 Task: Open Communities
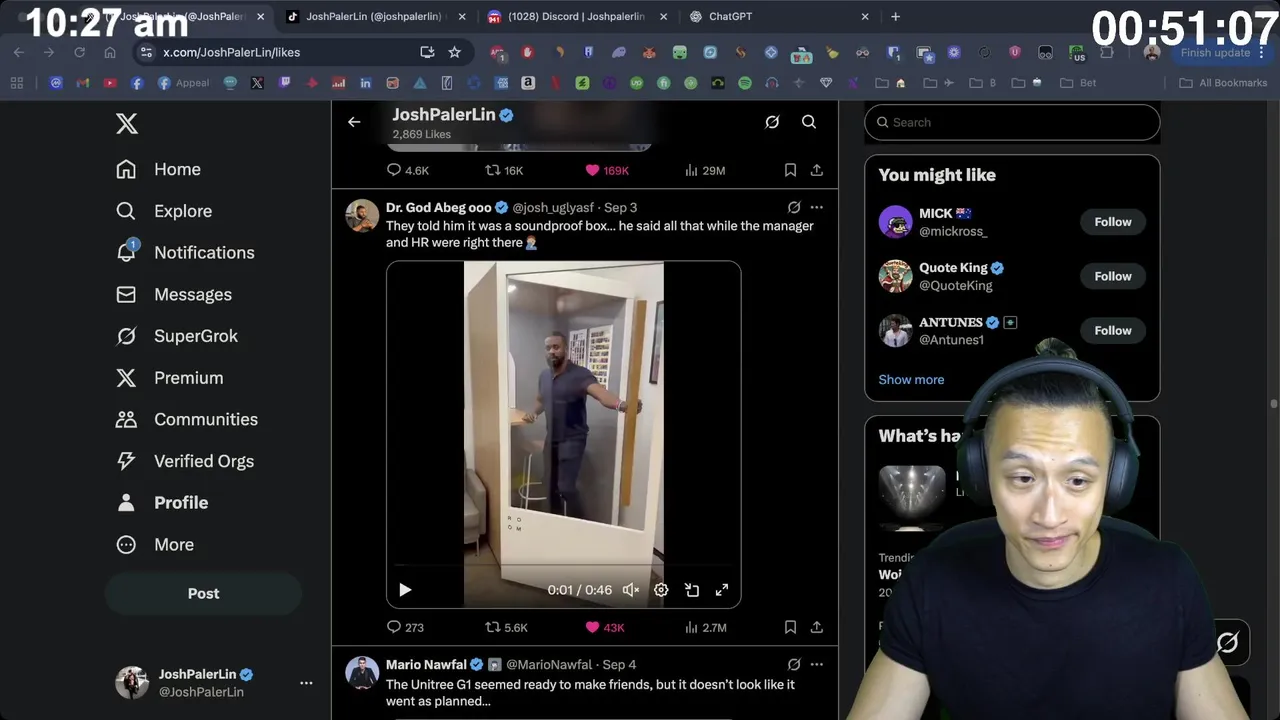click(186, 419)
